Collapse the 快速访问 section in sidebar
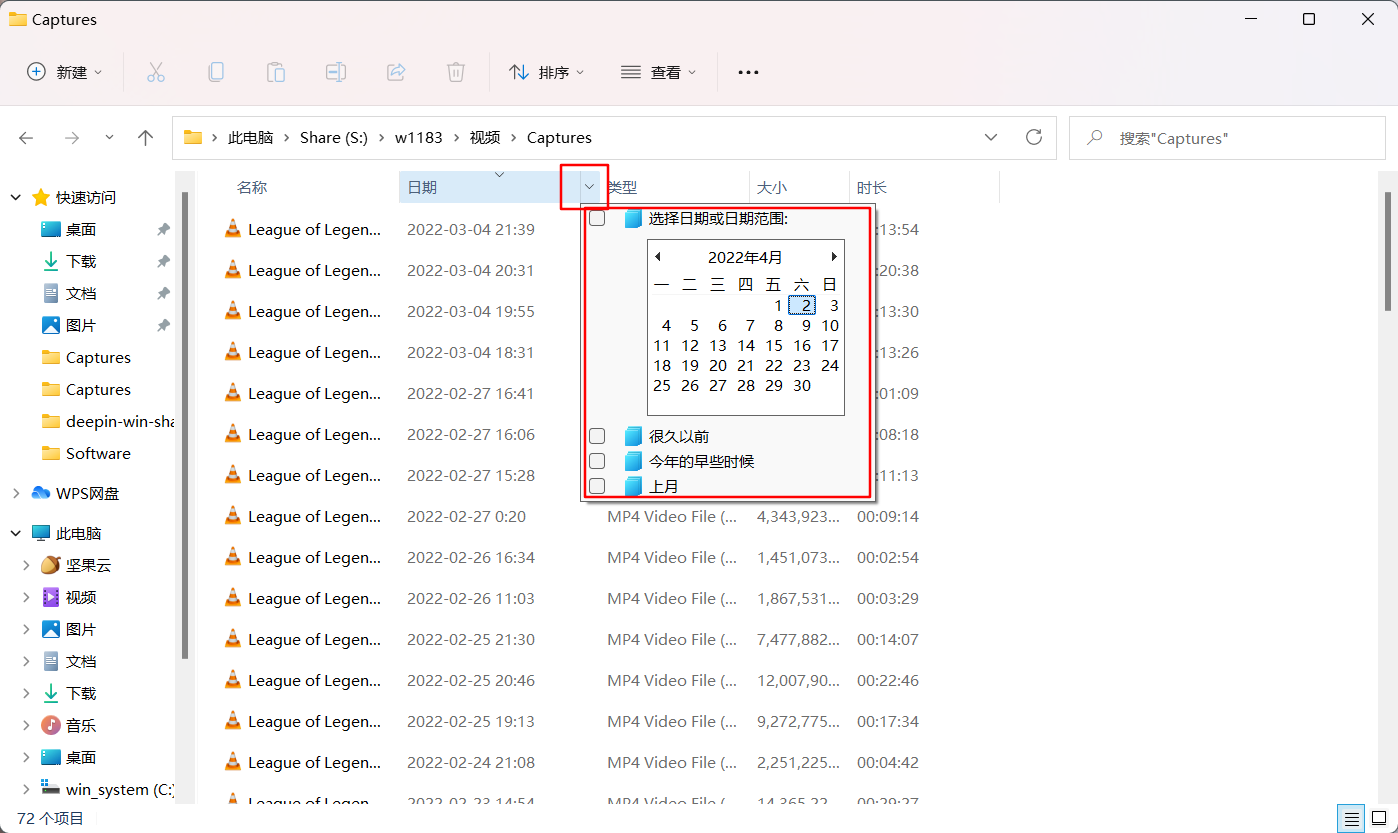Screen dimensions: 1398x833 [x=15, y=196]
